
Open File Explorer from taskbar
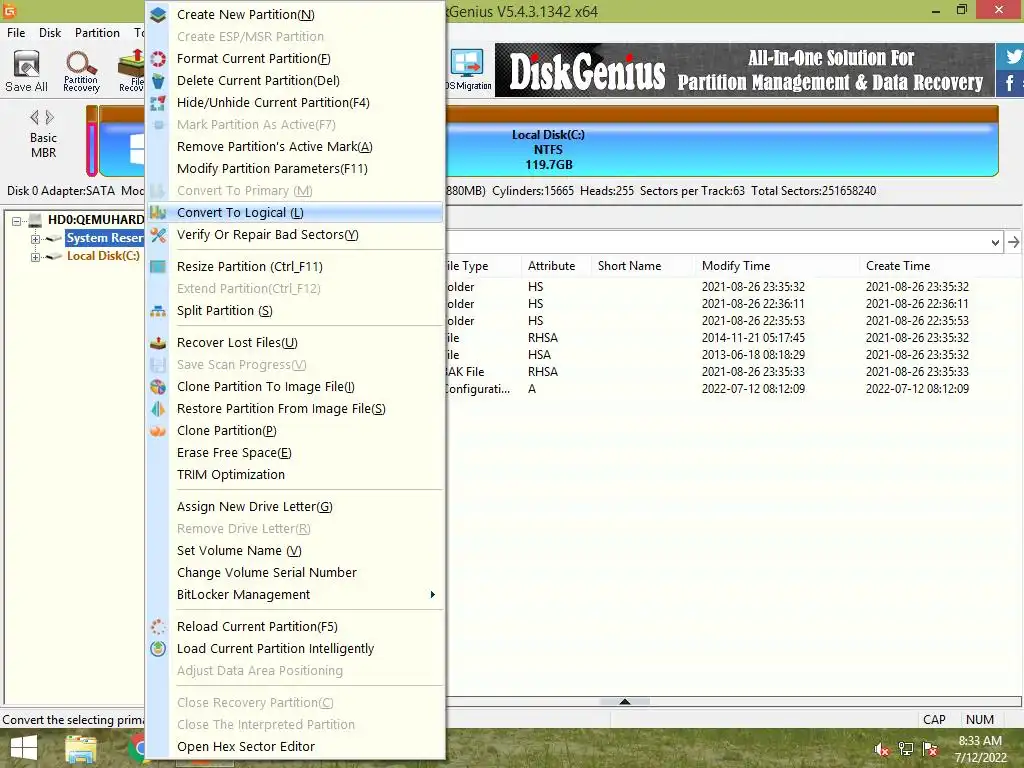coord(80,749)
